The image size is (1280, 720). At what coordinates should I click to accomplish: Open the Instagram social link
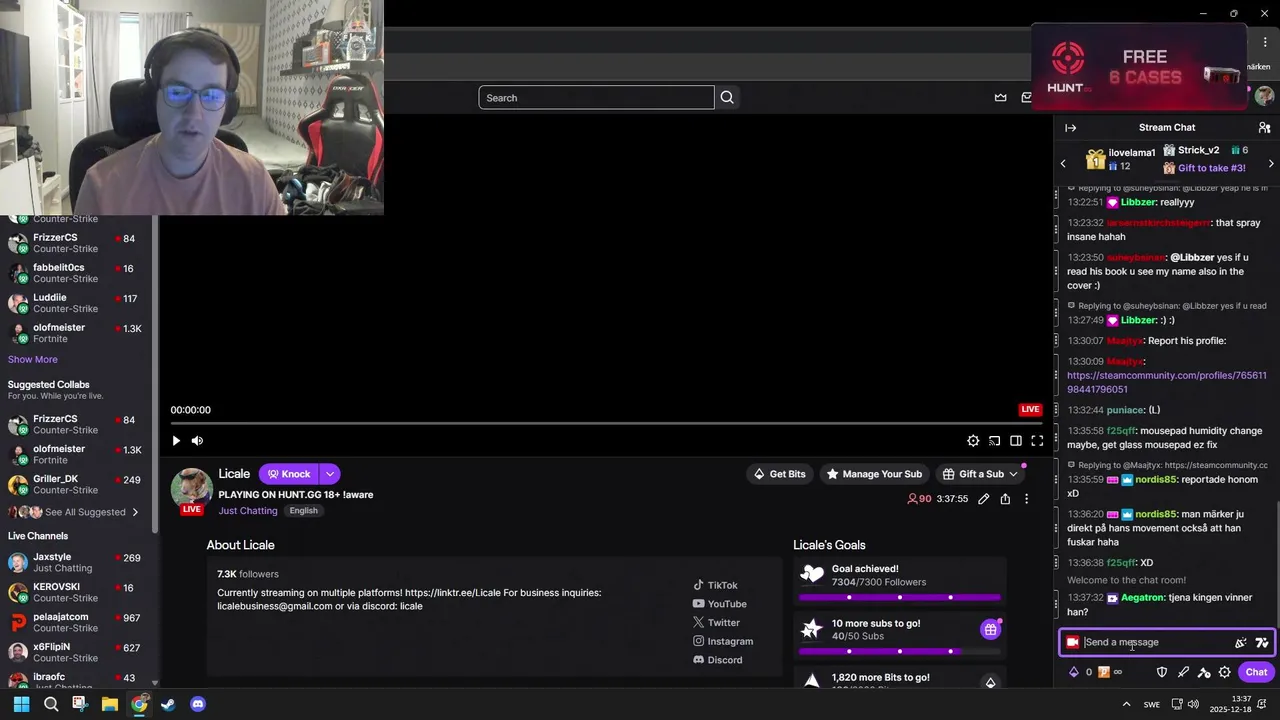pos(723,641)
